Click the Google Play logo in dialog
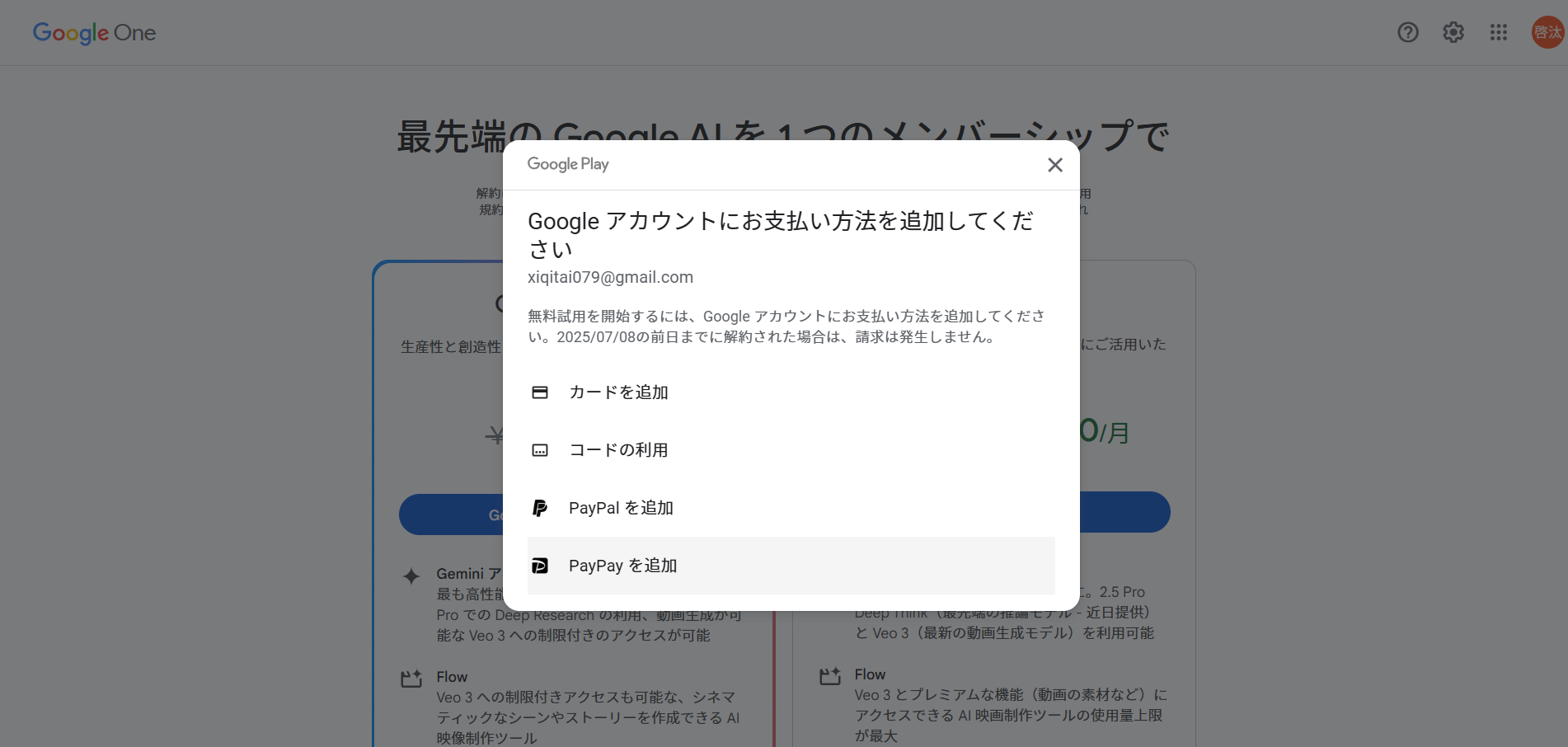The image size is (1568, 747). click(x=568, y=164)
